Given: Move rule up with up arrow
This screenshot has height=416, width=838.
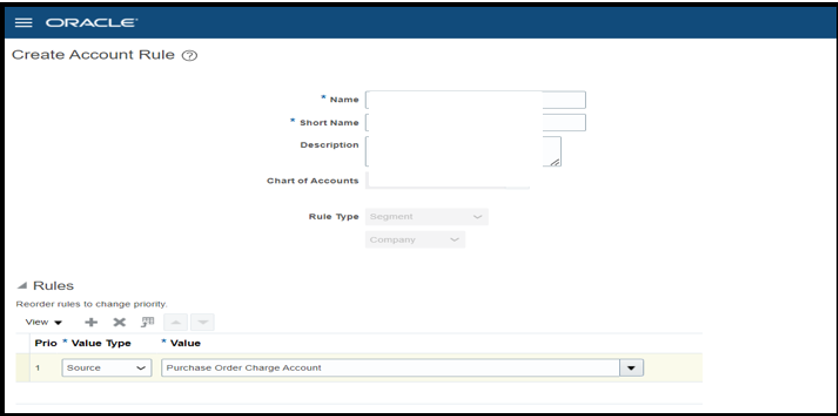Looking at the screenshot, I should pyautogui.click(x=175, y=322).
